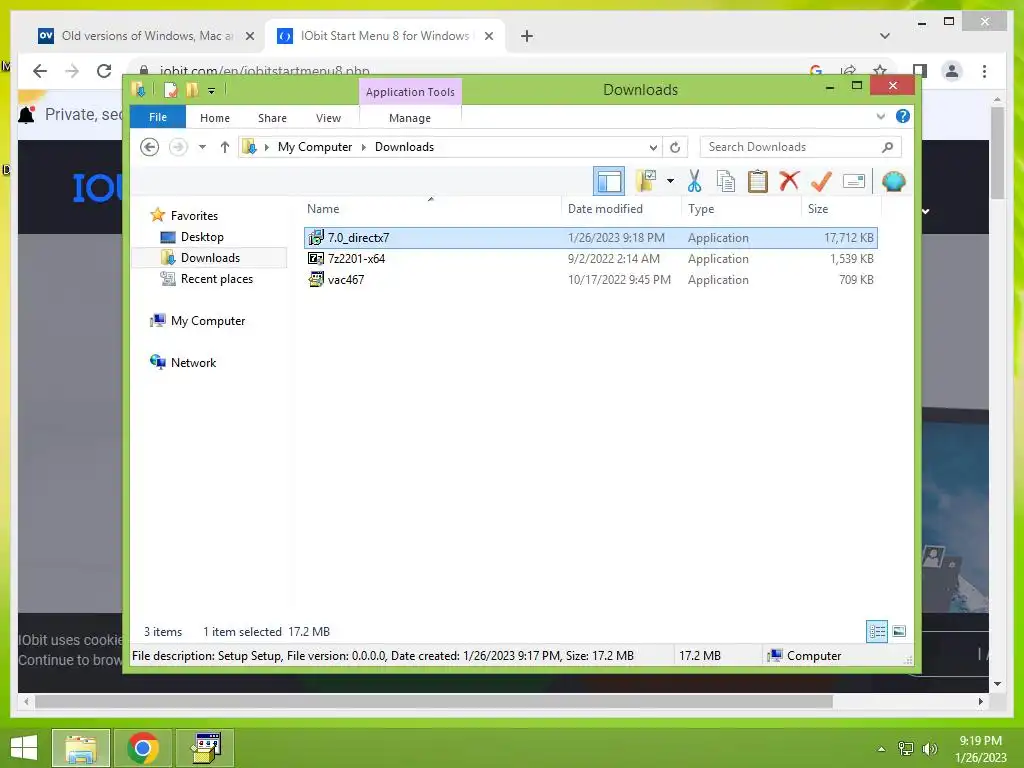The image size is (1024, 768).
Task: Click the search magnifier icon
Action: (x=887, y=147)
